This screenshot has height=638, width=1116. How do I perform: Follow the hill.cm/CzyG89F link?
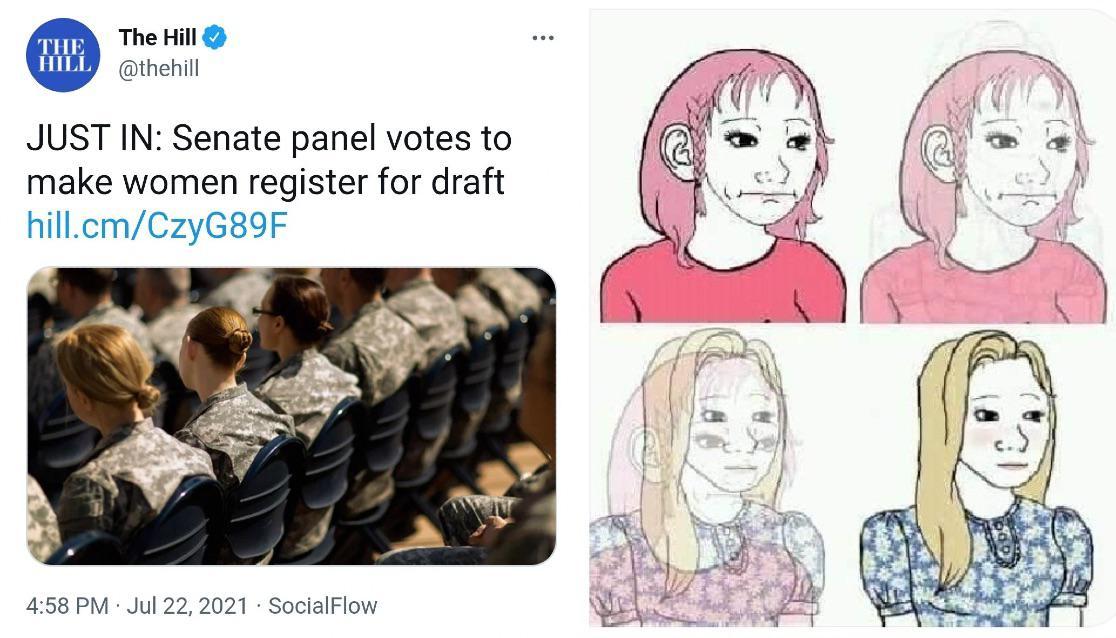(x=157, y=226)
